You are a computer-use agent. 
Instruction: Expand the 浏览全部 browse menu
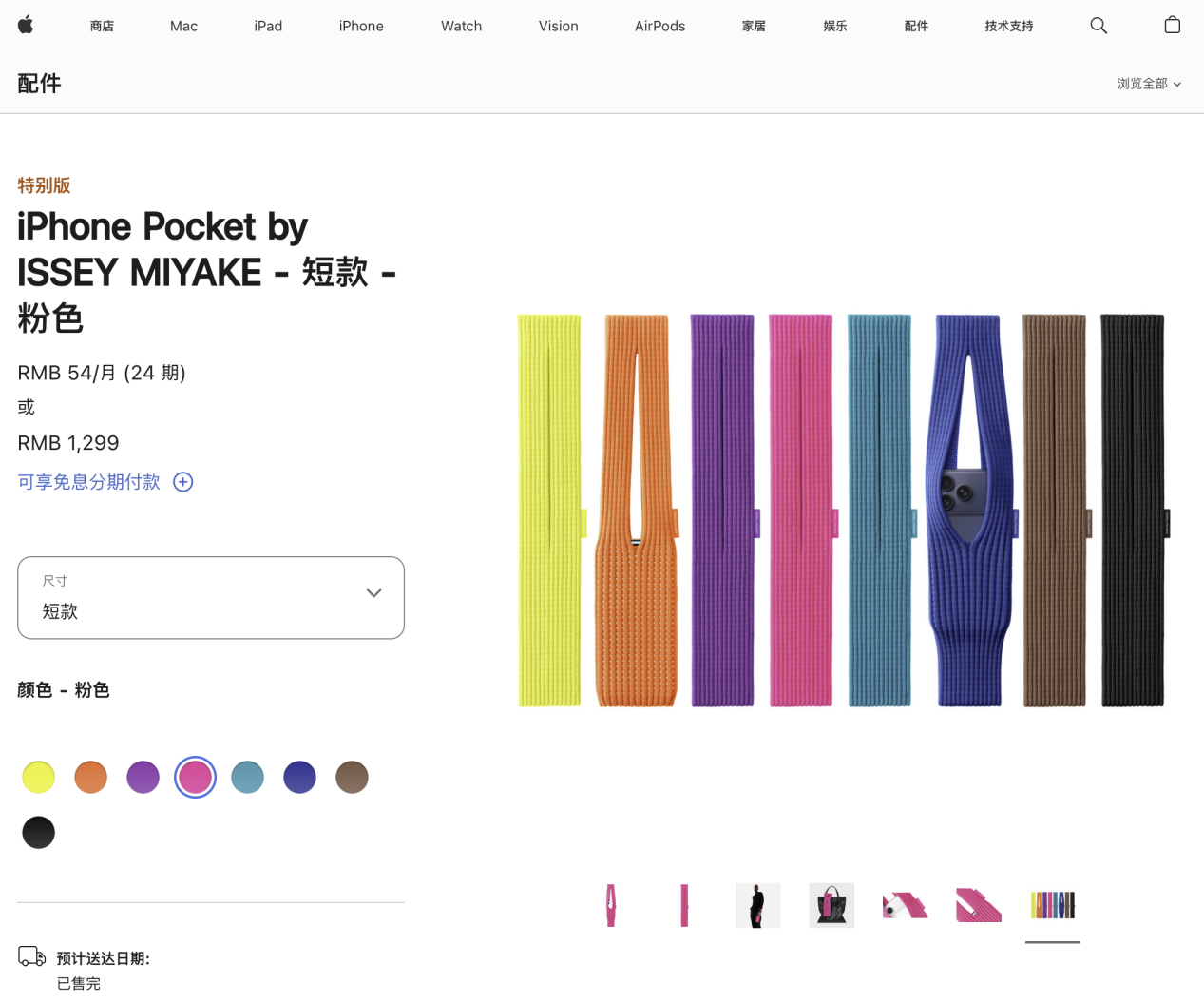tap(1149, 84)
